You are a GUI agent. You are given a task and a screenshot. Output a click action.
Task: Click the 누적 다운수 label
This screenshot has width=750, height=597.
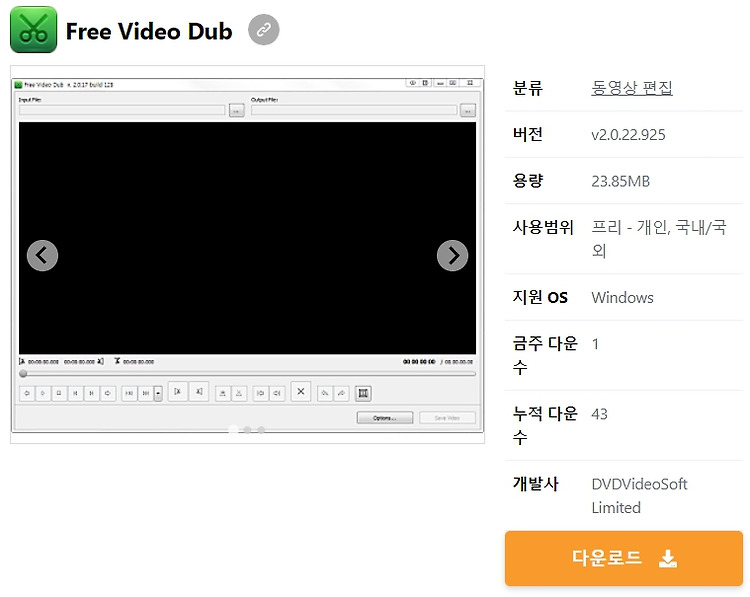coord(545,425)
